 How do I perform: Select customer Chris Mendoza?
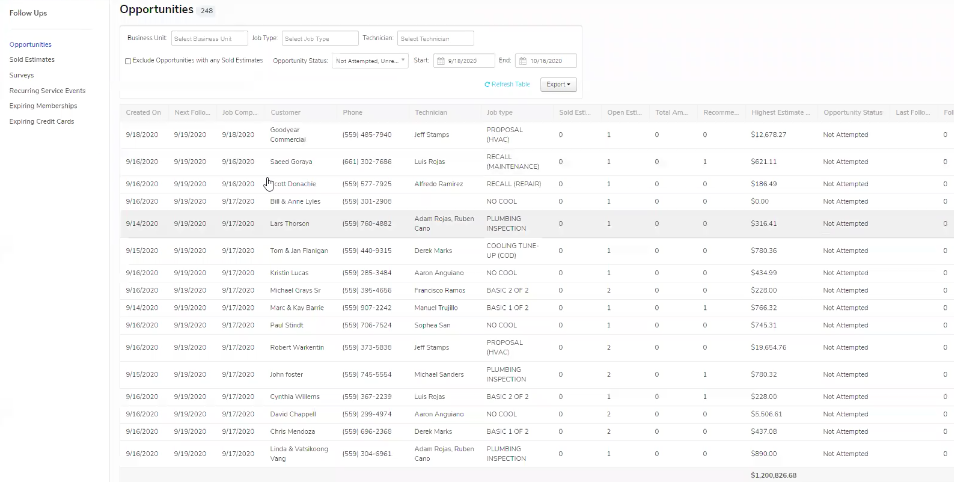click(x=292, y=431)
